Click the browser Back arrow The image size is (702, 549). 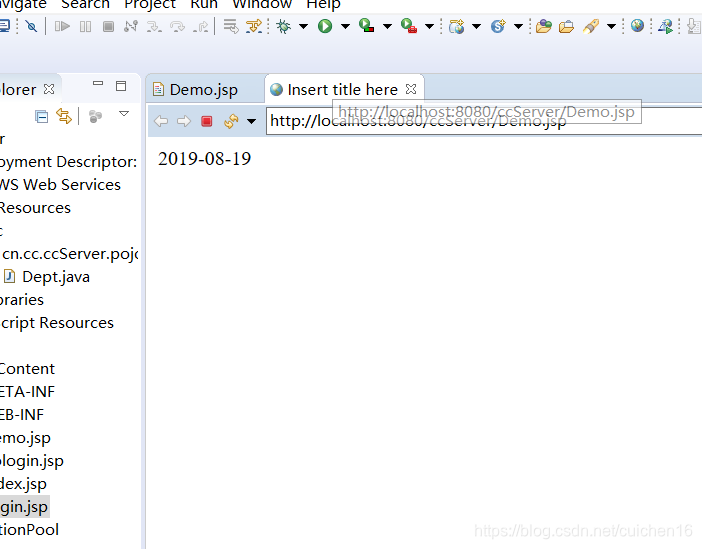tap(161, 121)
